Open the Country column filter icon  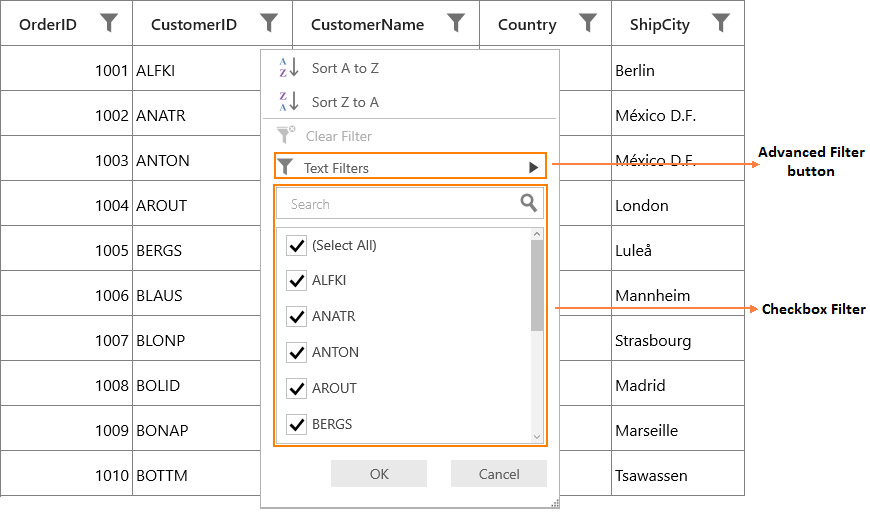click(588, 23)
